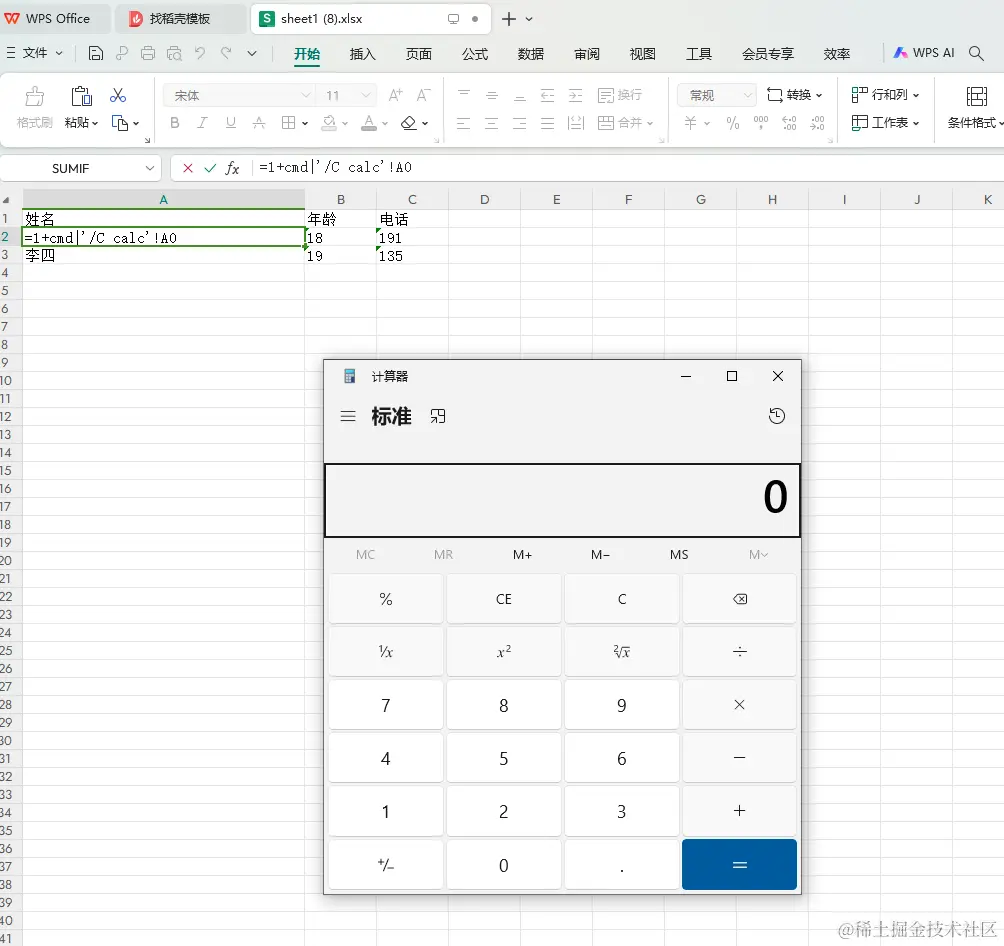Click the redo arrow icon

tap(226, 53)
